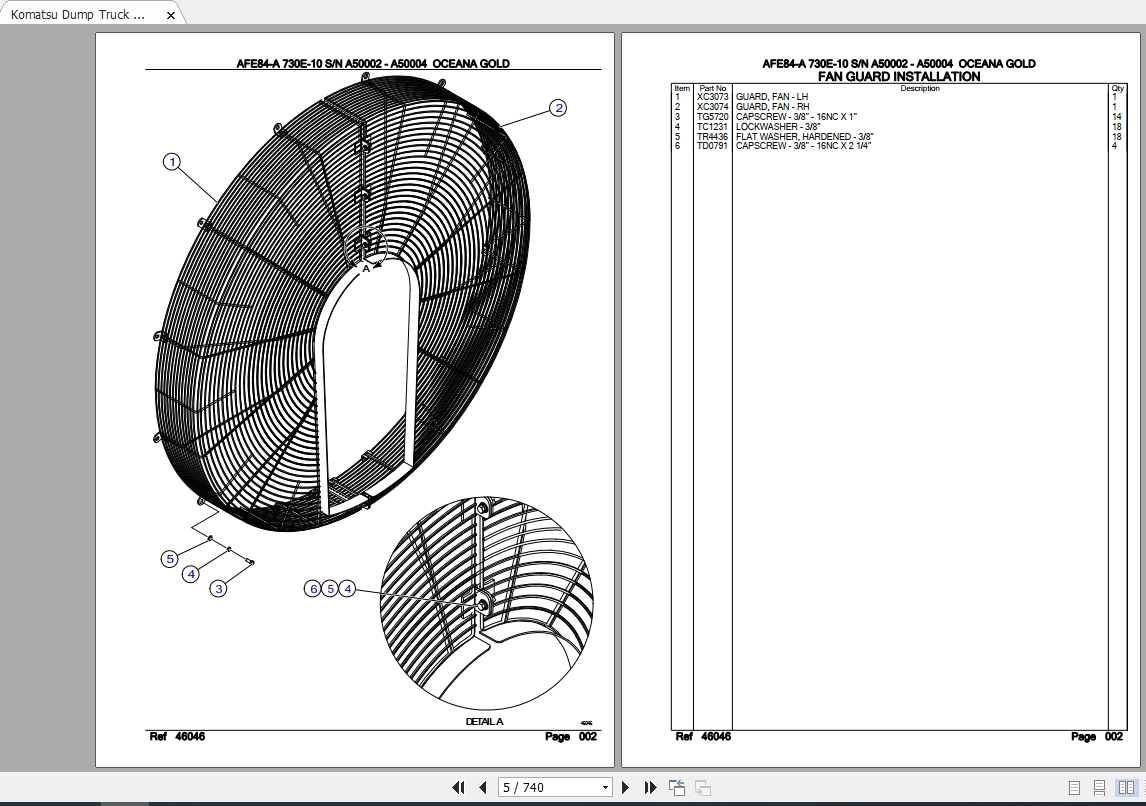Click the FAN GUARD INSTALLATION heading

899,77
